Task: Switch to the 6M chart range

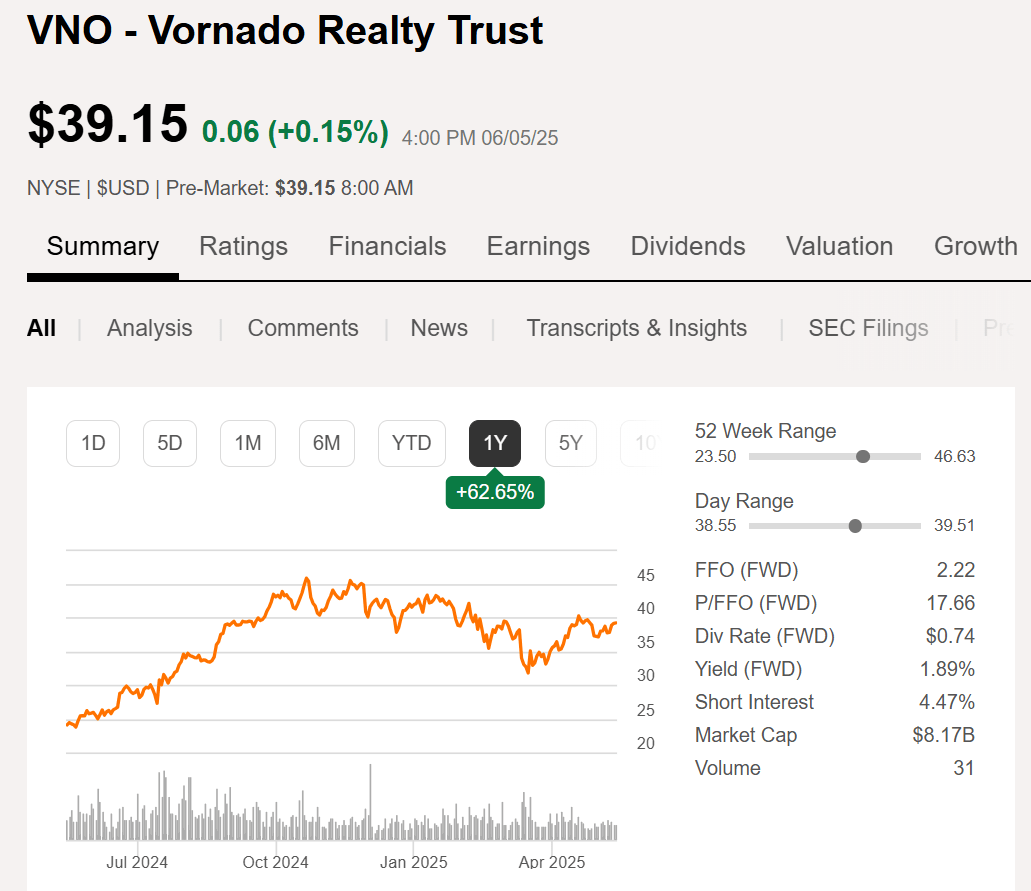Action: click(x=326, y=443)
